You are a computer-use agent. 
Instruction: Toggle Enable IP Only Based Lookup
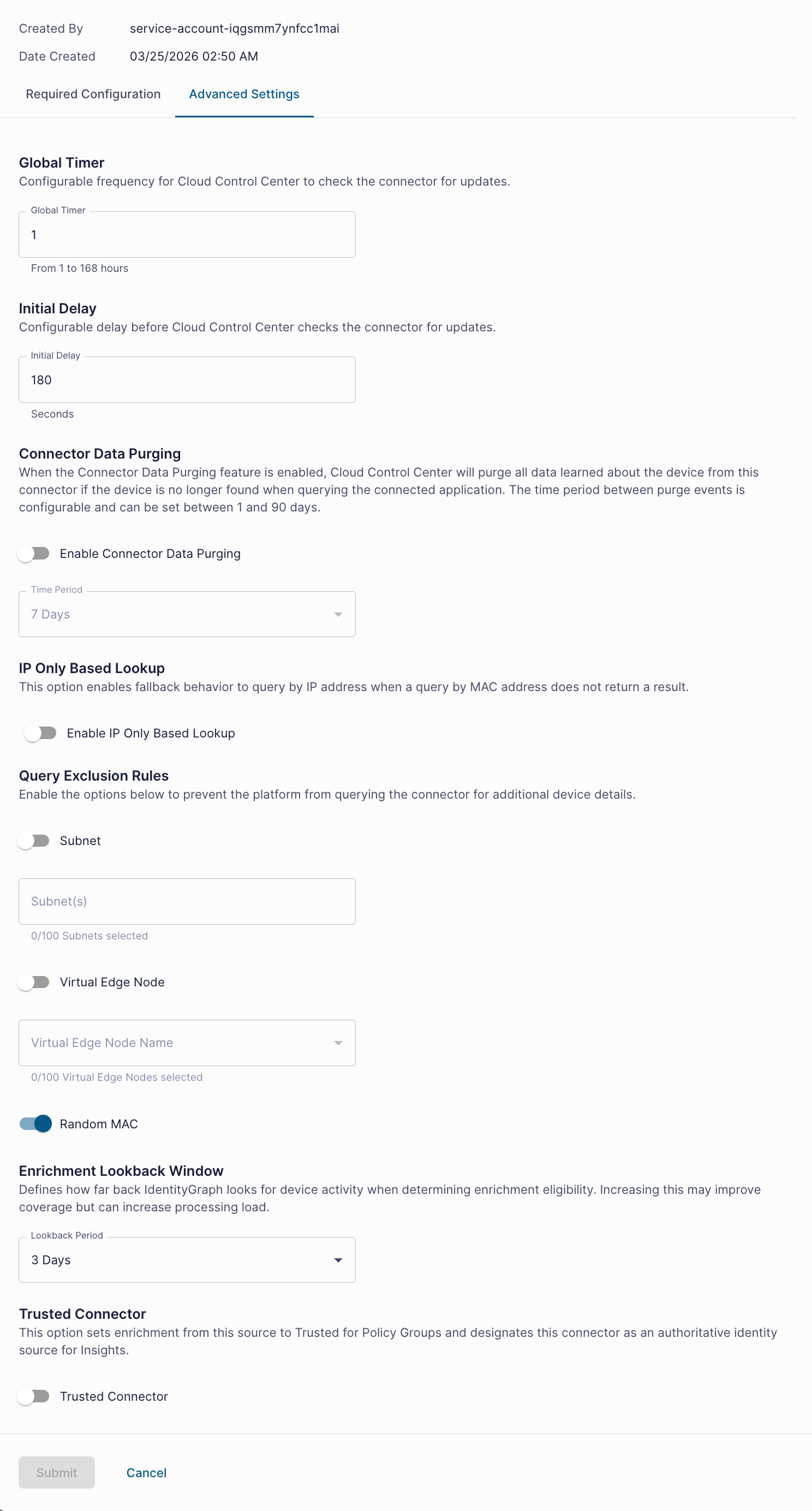pyautogui.click(x=40, y=733)
